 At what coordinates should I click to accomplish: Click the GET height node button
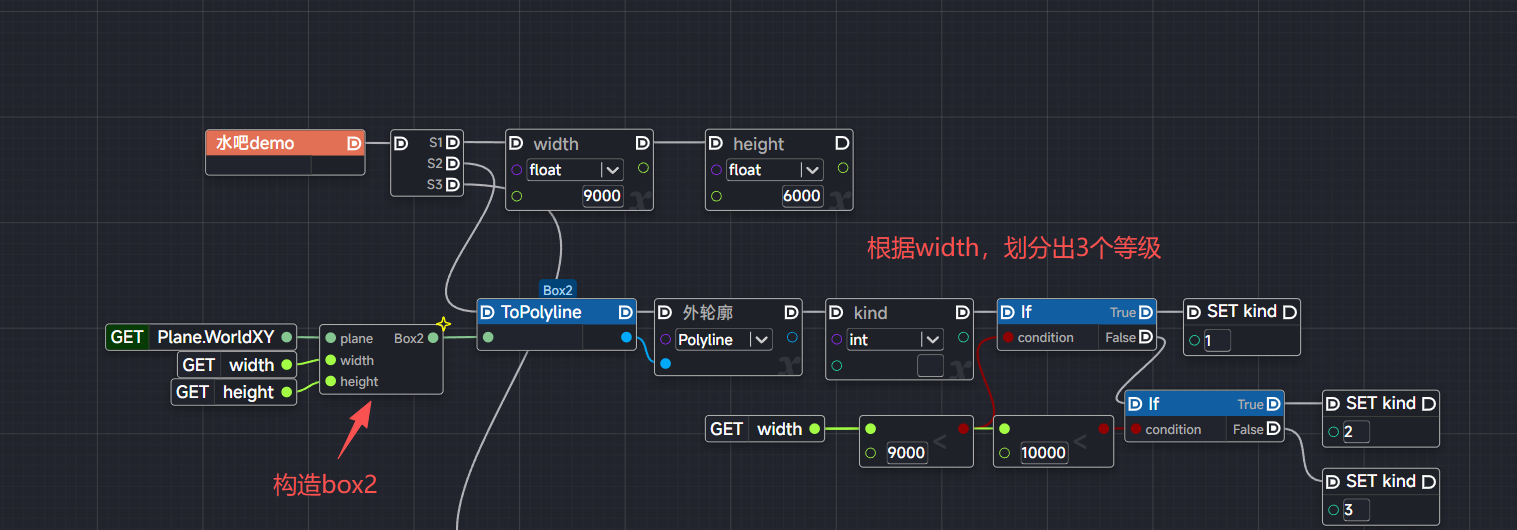pos(234,392)
